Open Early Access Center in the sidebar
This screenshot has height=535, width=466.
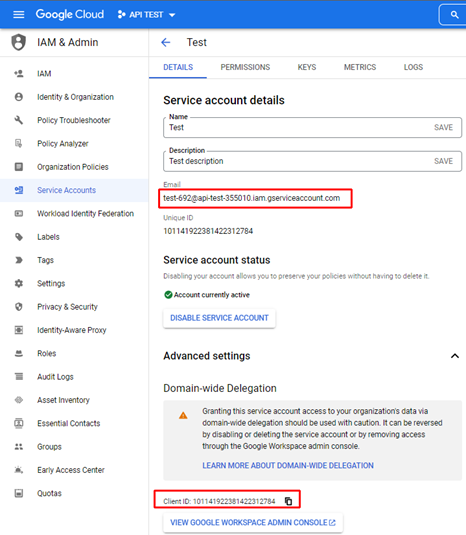[74, 470]
